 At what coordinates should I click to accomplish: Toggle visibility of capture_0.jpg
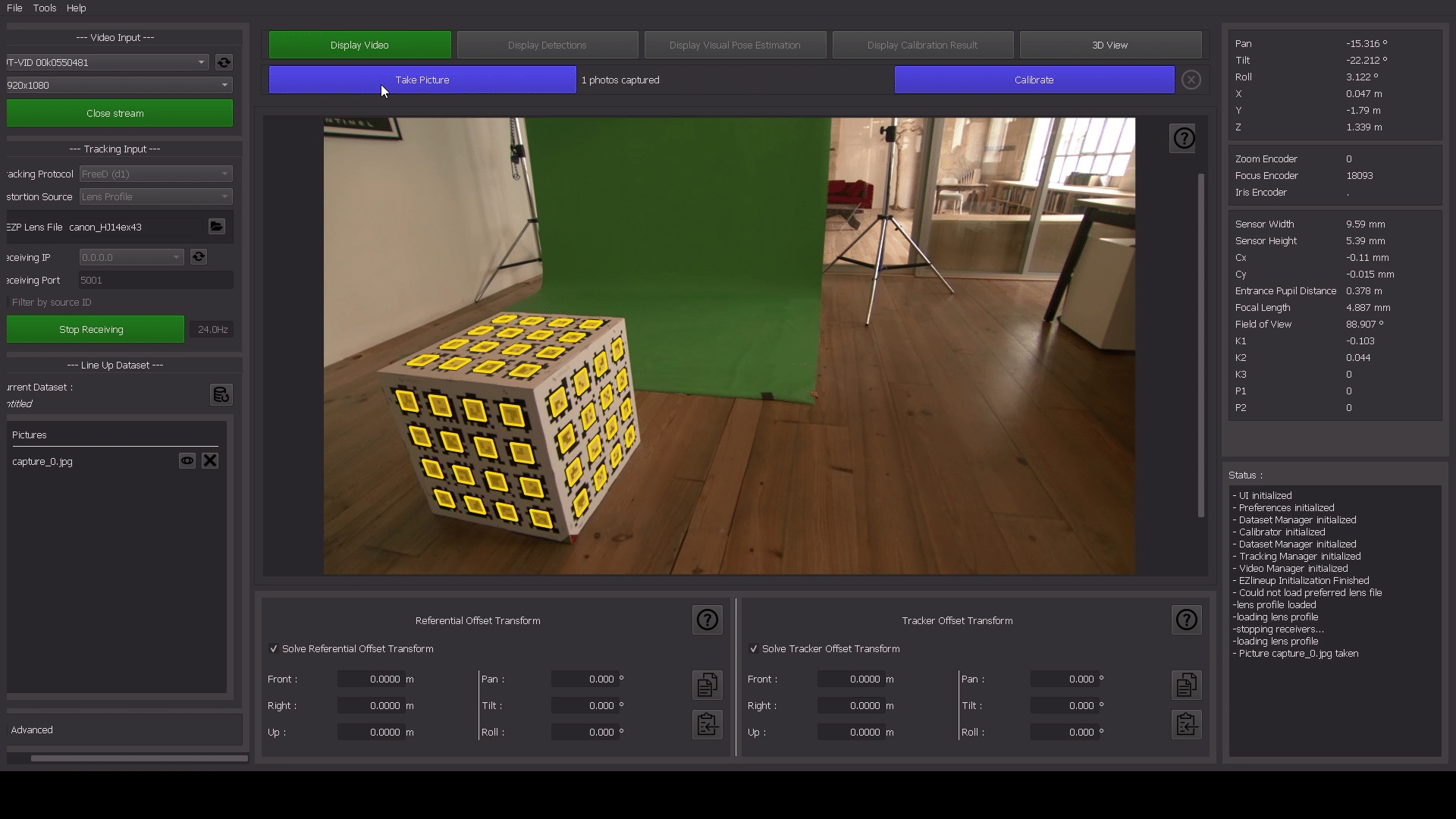coord(187,461)
